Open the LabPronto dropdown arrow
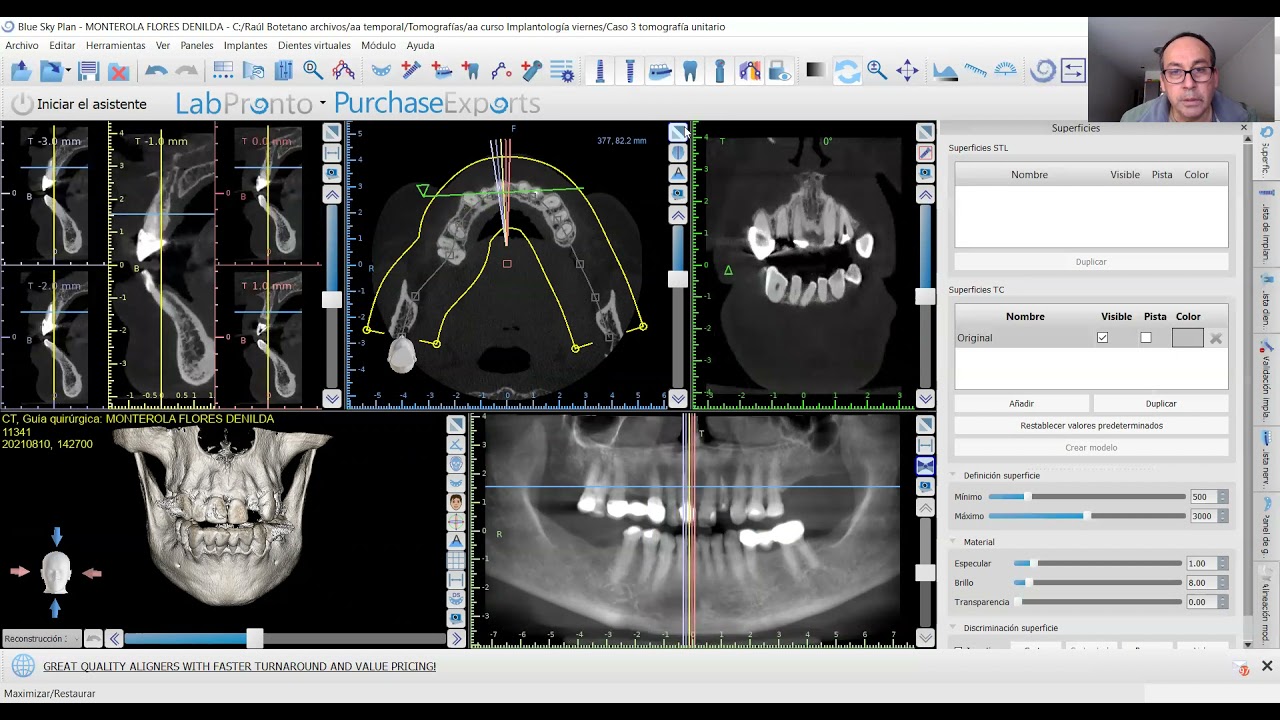Viewport: 1280px width, 720px height. pos(322,104)
